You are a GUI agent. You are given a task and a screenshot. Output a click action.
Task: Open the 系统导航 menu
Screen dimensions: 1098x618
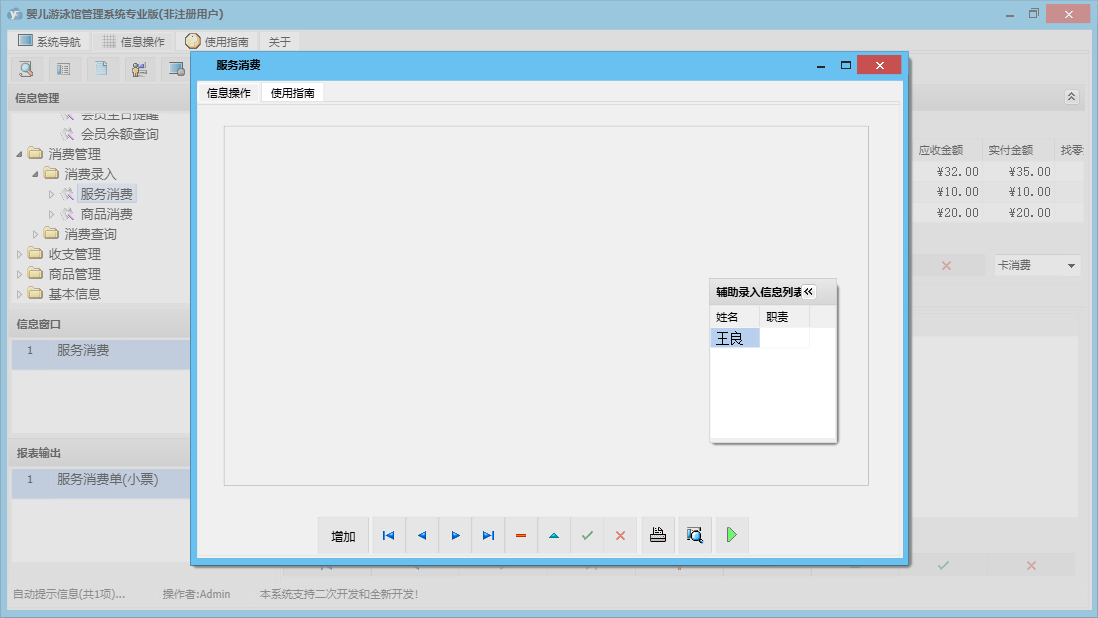(51, 42)
